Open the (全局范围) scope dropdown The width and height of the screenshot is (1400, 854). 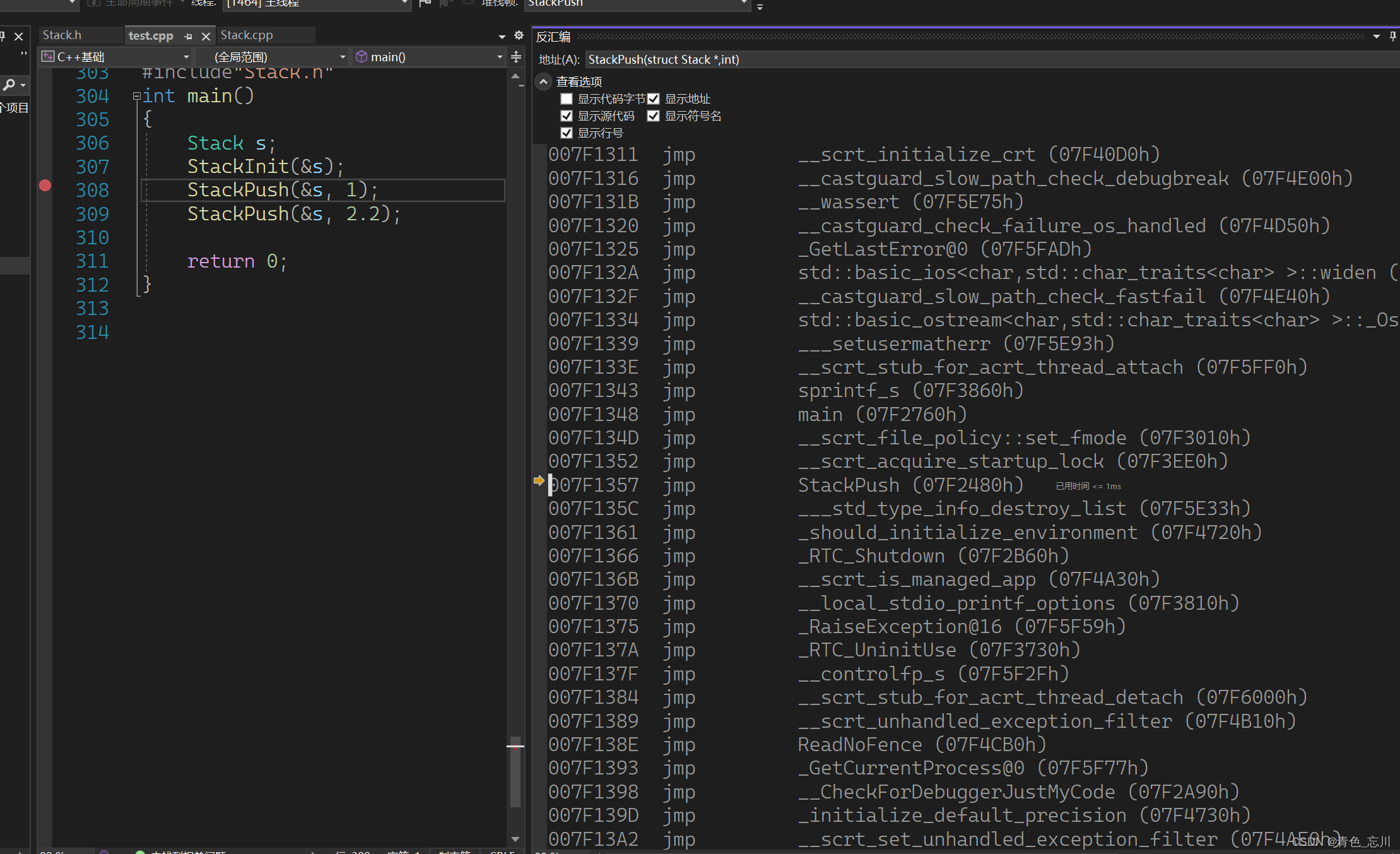coord(343,57)
